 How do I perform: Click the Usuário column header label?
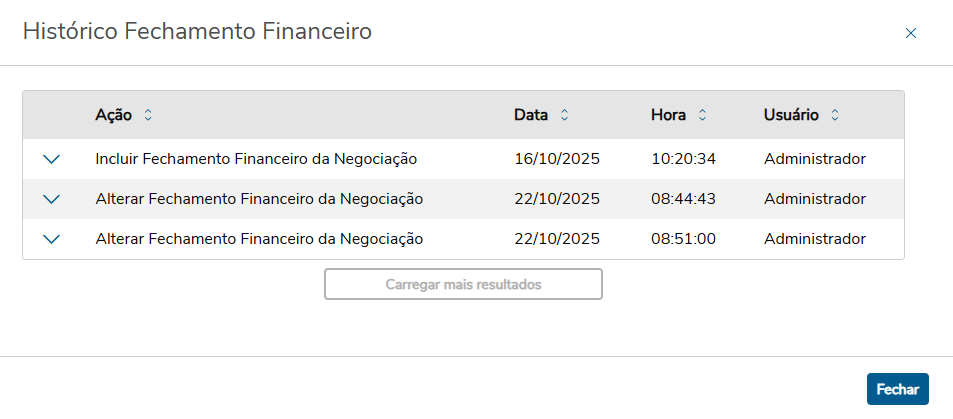(791, 115)
